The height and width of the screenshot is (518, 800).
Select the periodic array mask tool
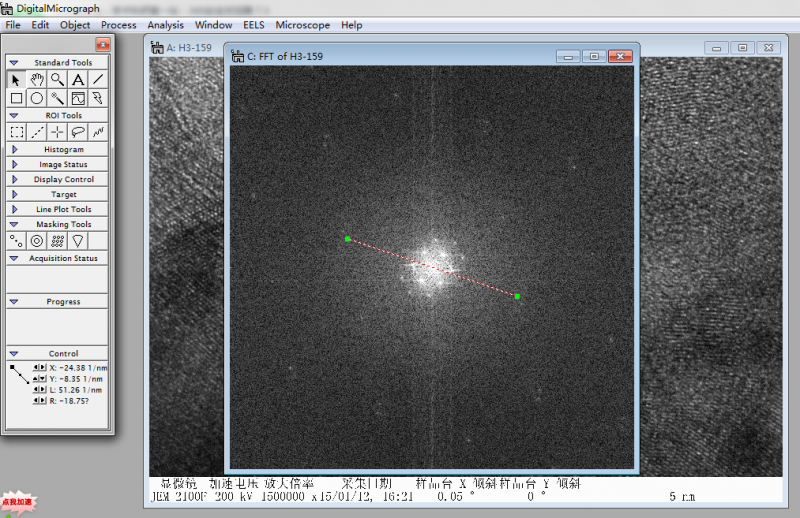[x=57, y=241]
